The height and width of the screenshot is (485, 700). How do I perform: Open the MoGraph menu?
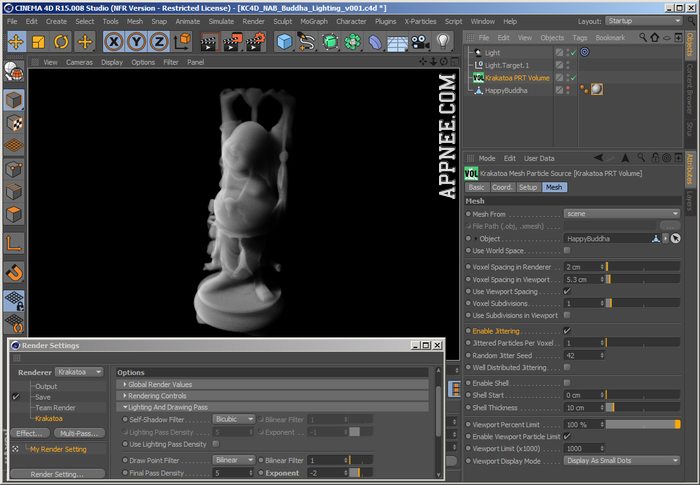(x=314, y=21)
